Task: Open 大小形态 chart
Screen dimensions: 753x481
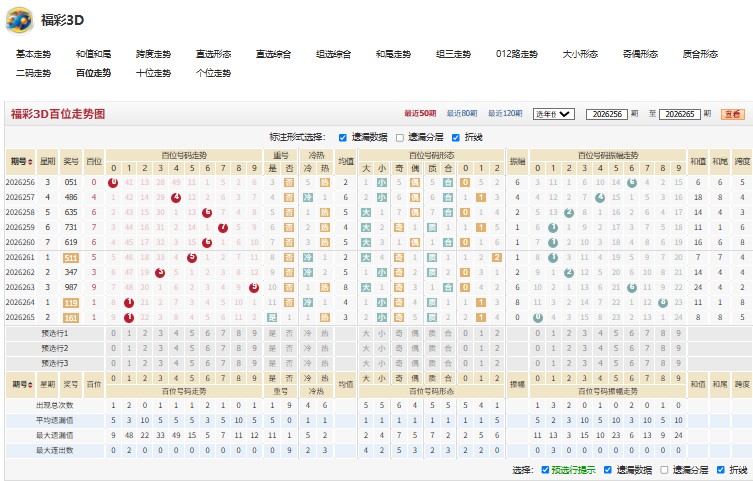Action: click(580, 54)
